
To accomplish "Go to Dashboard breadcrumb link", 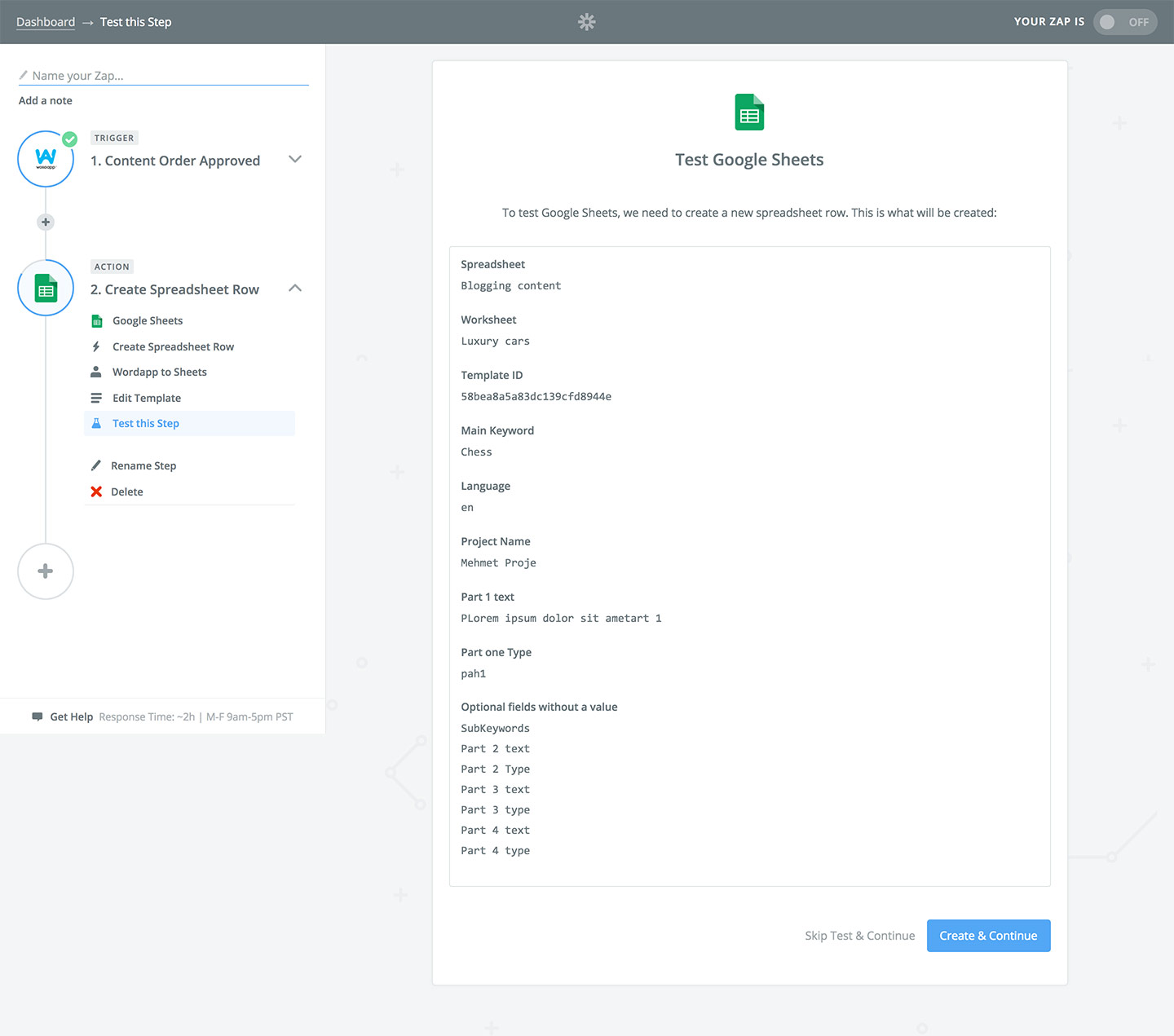I will tap(46, 22).
